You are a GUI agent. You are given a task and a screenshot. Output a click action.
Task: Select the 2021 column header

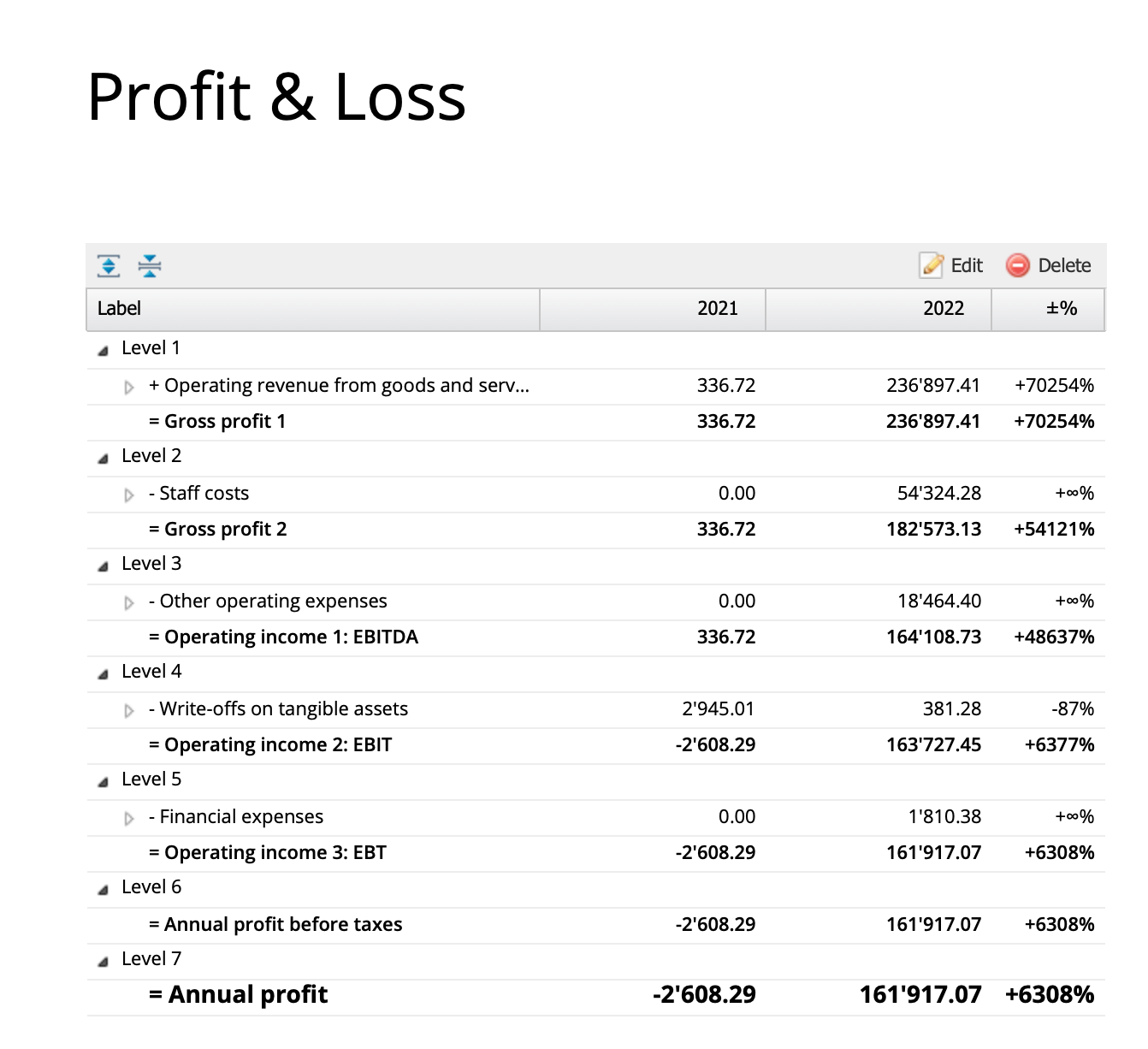point(717,308)
